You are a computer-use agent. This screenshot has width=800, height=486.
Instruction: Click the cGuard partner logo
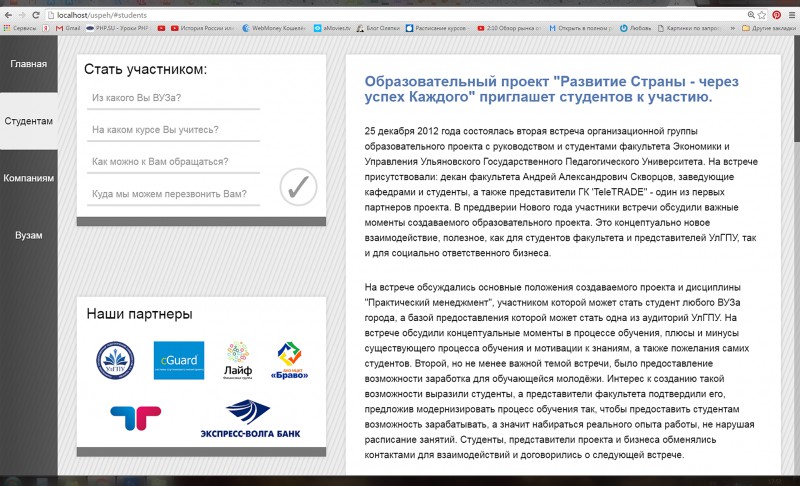(179, 361)
